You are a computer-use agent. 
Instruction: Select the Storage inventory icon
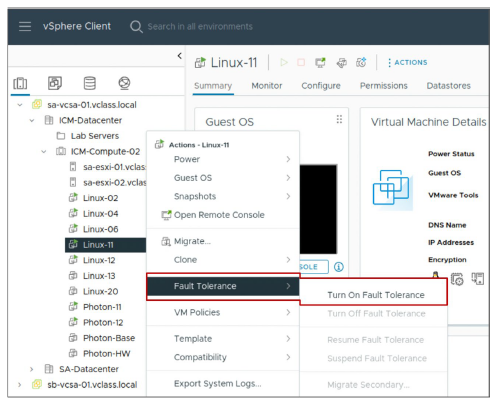(x=90, y=83)
